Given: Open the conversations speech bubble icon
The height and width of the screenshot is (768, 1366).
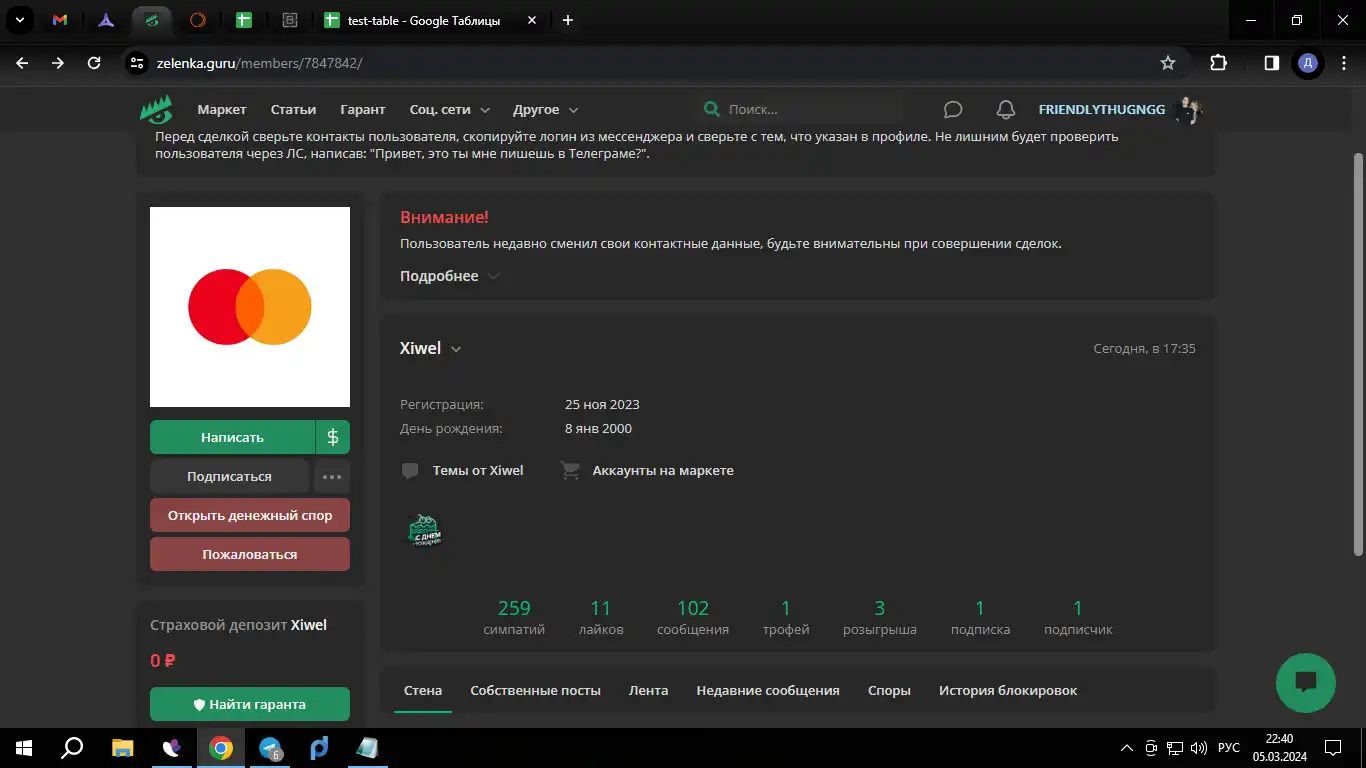Looking at the screenshot, I should click(x=953, y=110).
